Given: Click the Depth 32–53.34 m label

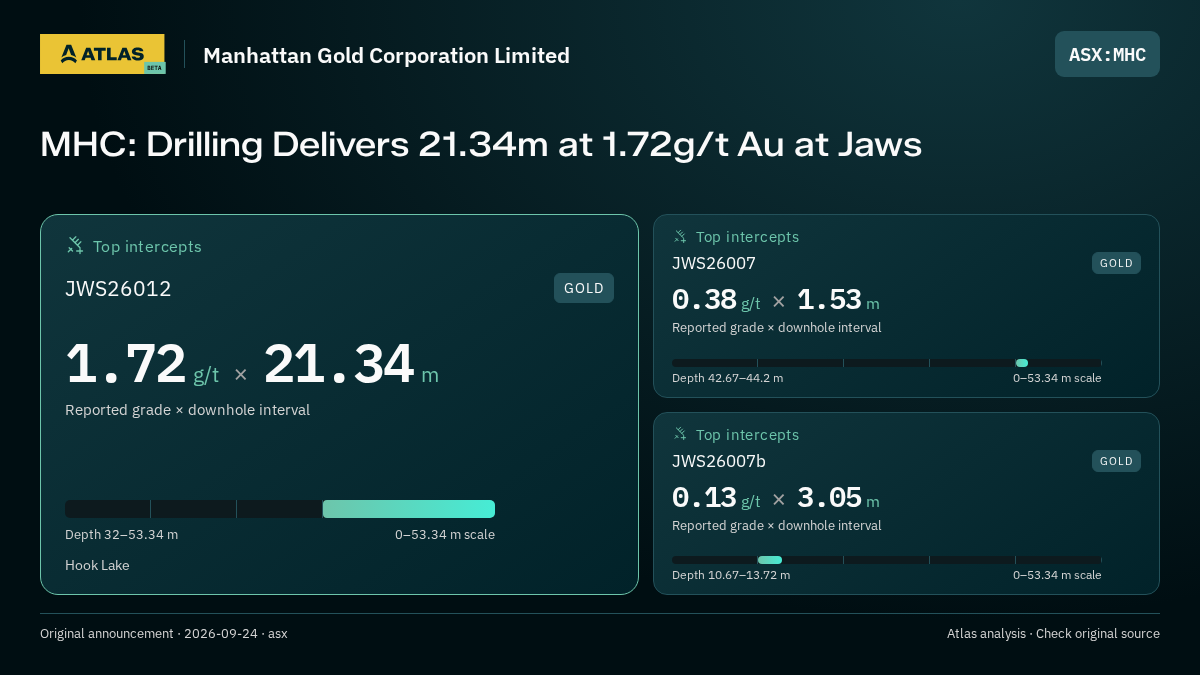Looking at the screenshot, I should (x=121, y=534).
